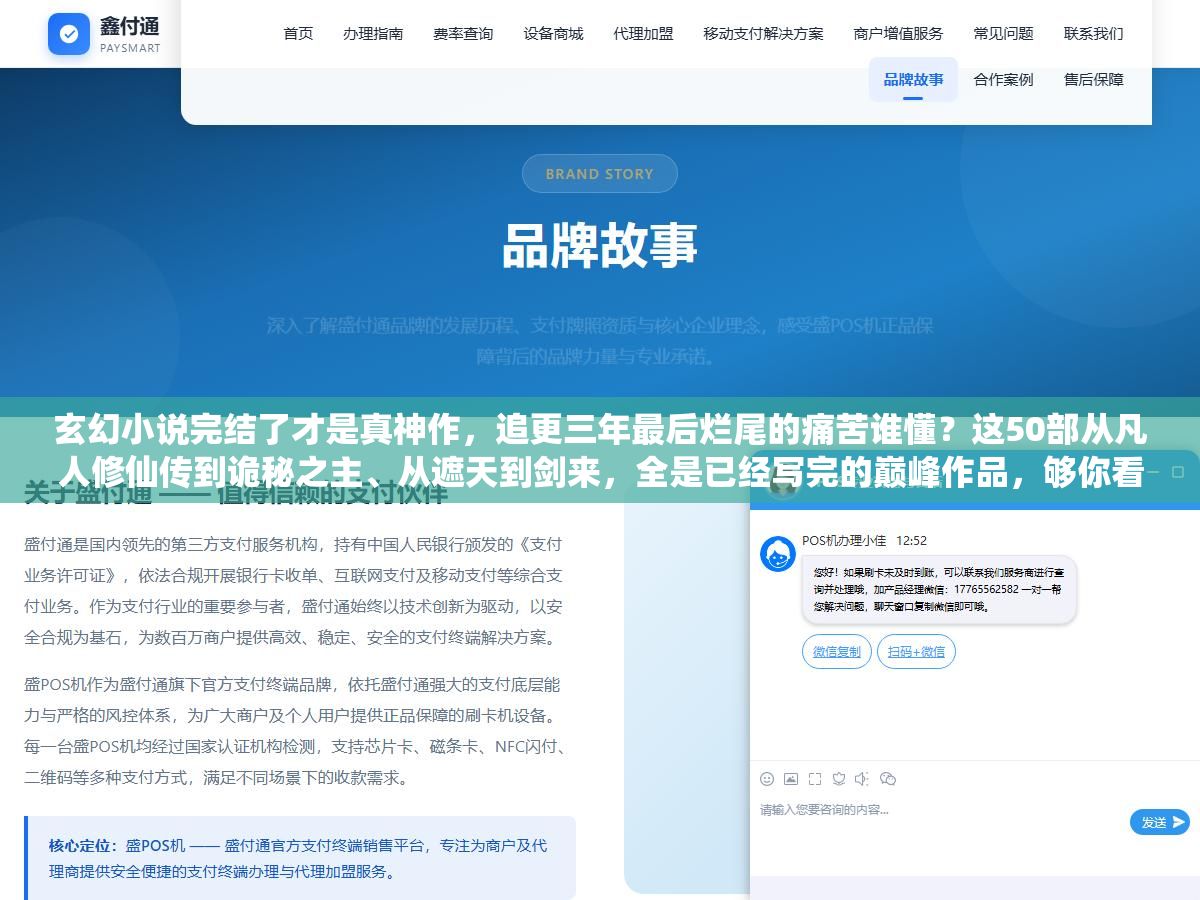Select 代理加盟 in top navigation

[643, 33]
